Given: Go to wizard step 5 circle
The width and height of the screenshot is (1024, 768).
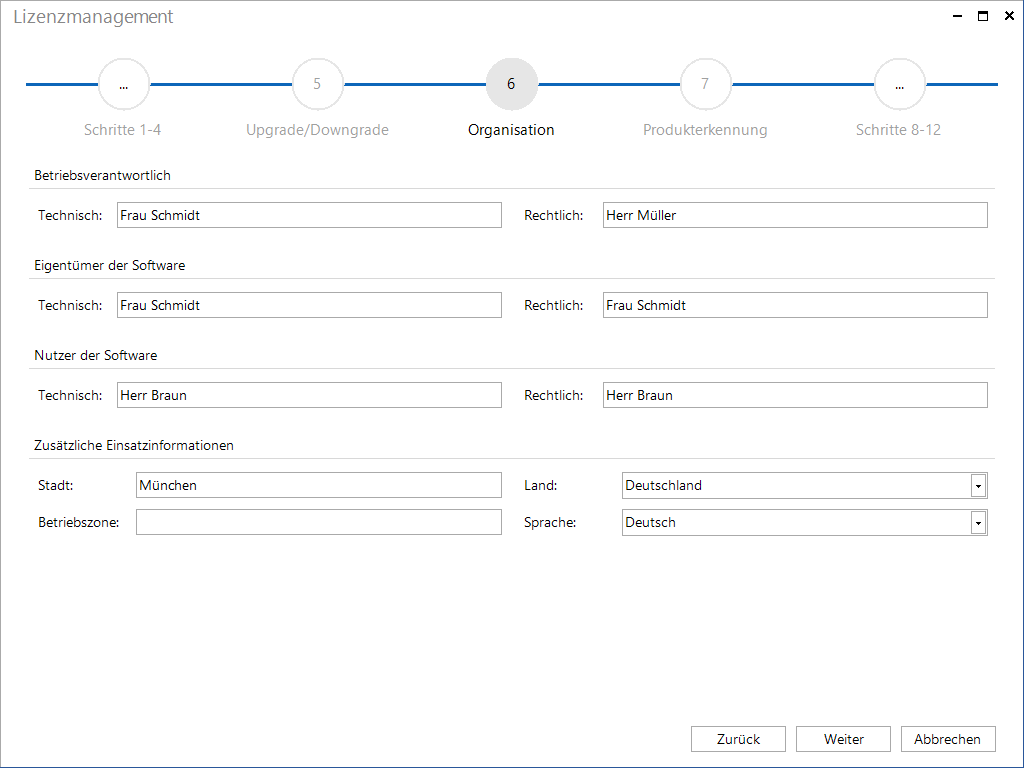Looking at the screenshot, I should pyautogui.click(x=317, y=84).
